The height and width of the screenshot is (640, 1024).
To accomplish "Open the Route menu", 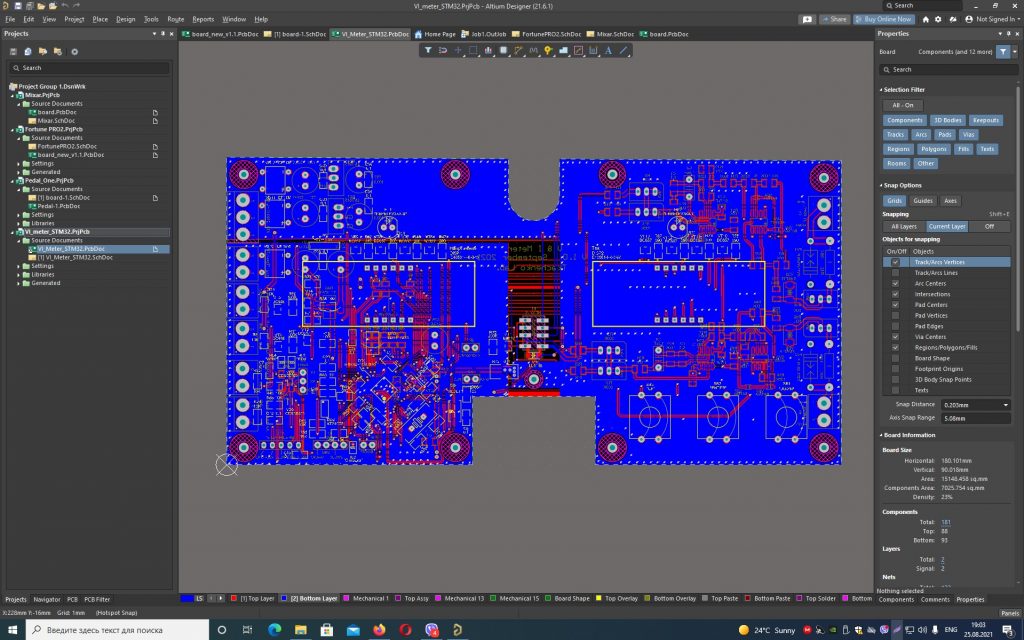I will click(175, 19).
